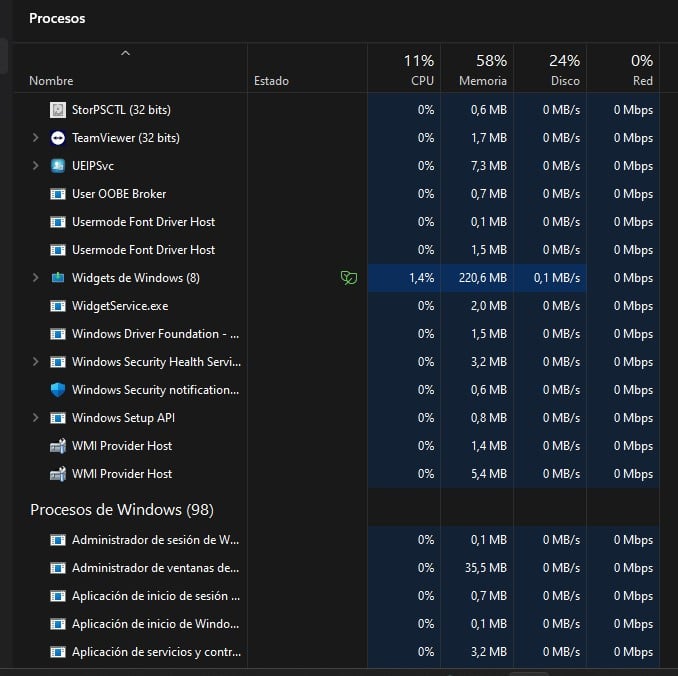
Task: Click the TeamViewer process icon
Action: coord(58,138)
